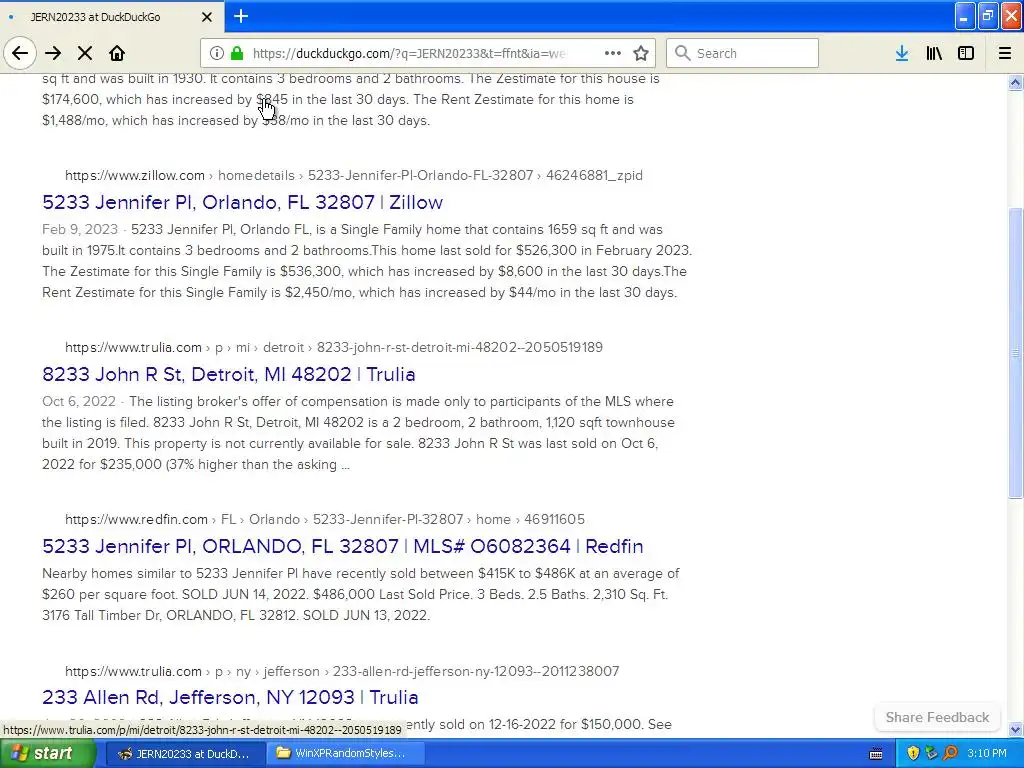Click the Search box in the toolbar
Viewport: 1024px width, 768px height.
pyautogui.click(x=743, y=54)
